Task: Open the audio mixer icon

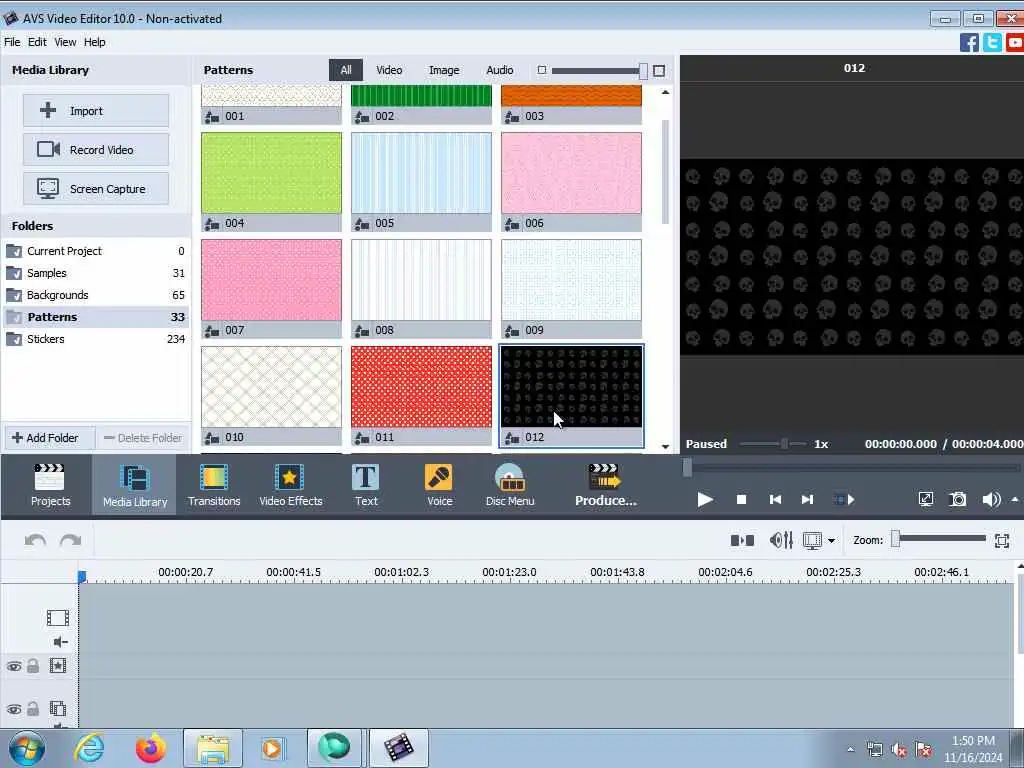Action: 781,540
